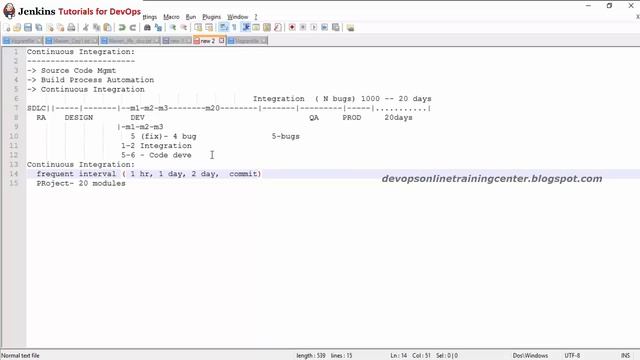The width and height of the screenshot is (640, 360).
Task: Undo the last edit with Undo icon
Action: pyautogui.click(x=122, y=28)
